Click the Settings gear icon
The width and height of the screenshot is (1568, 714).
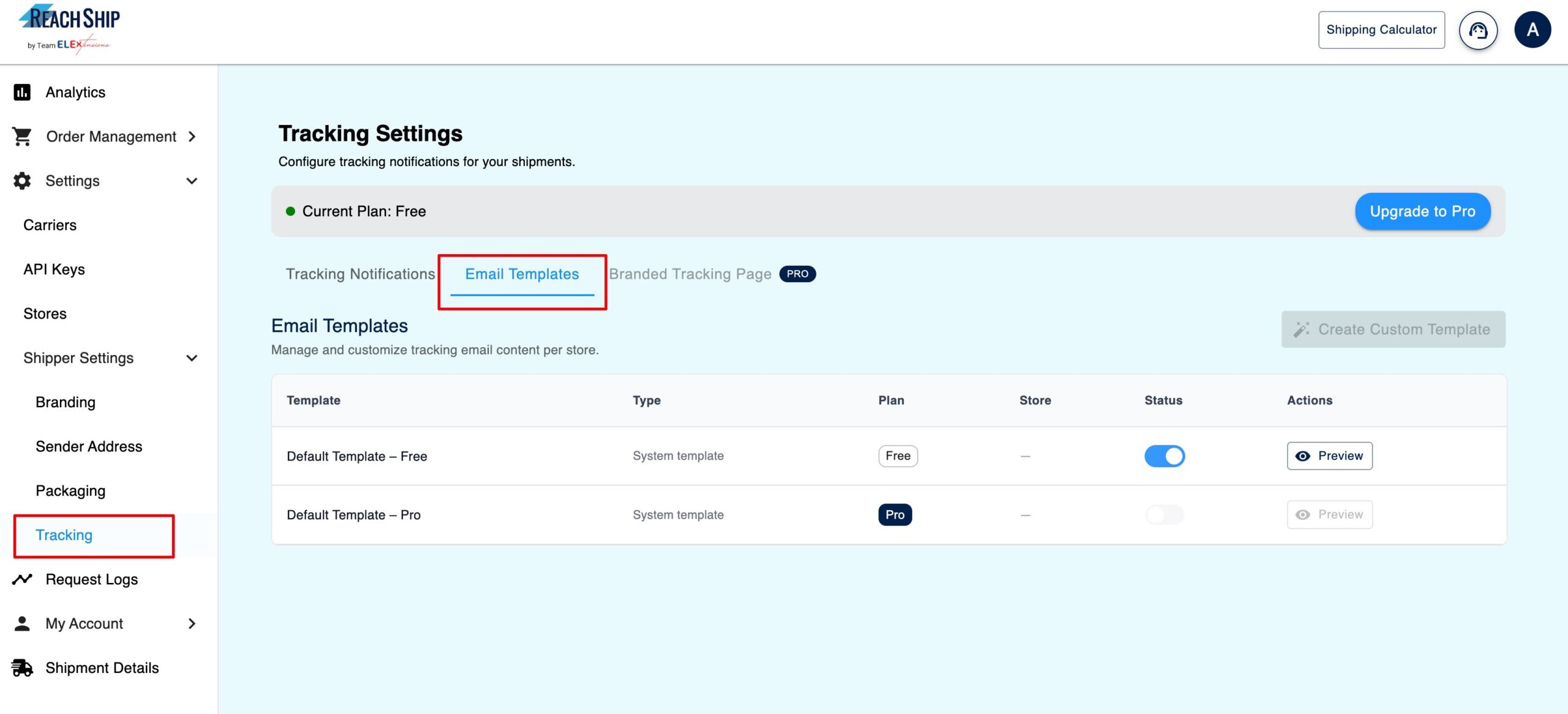(22, 181)
